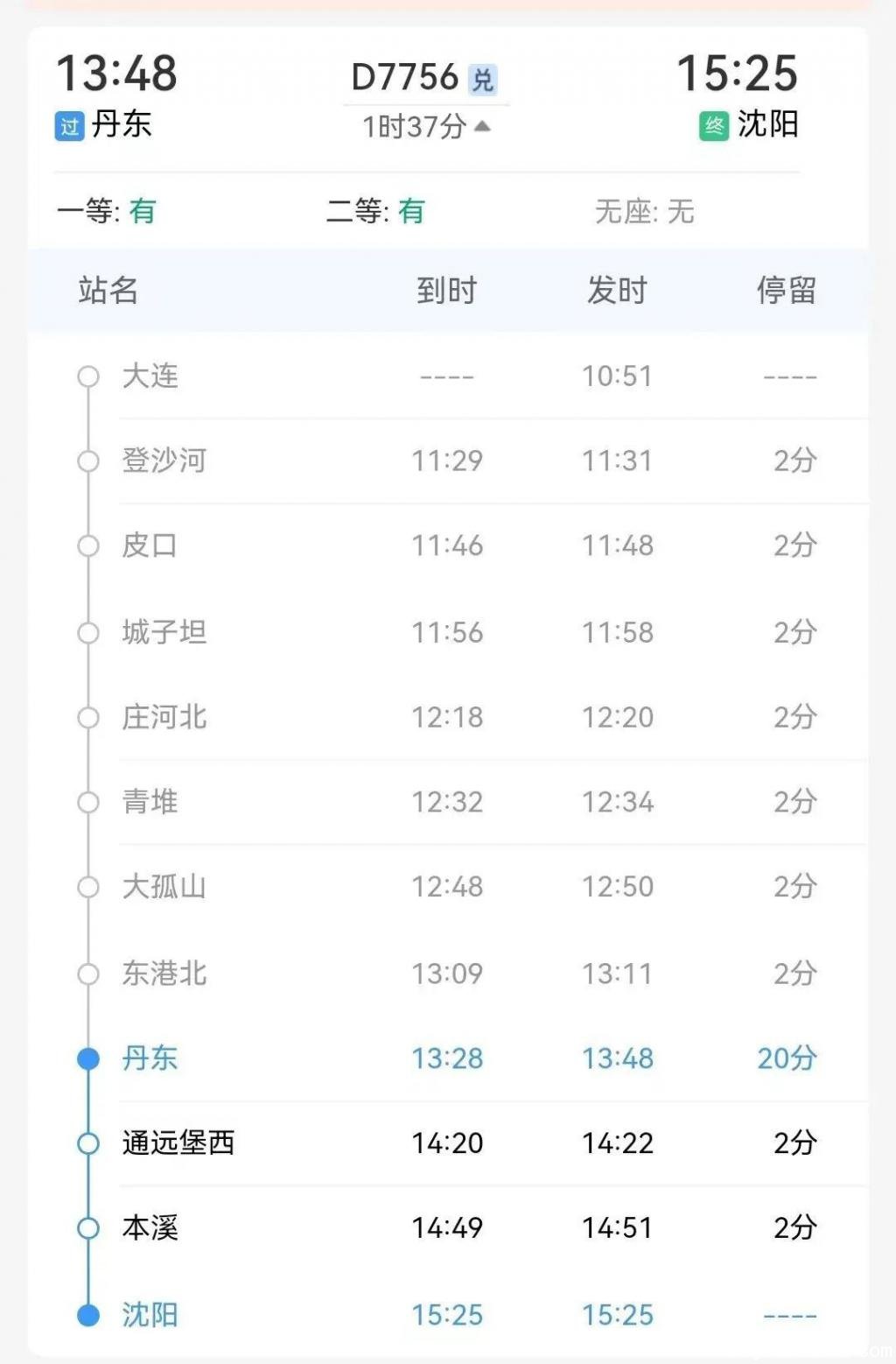Click the 本溪 station circle marker
896x1364 pixels.
click(x=88, y=1228)
